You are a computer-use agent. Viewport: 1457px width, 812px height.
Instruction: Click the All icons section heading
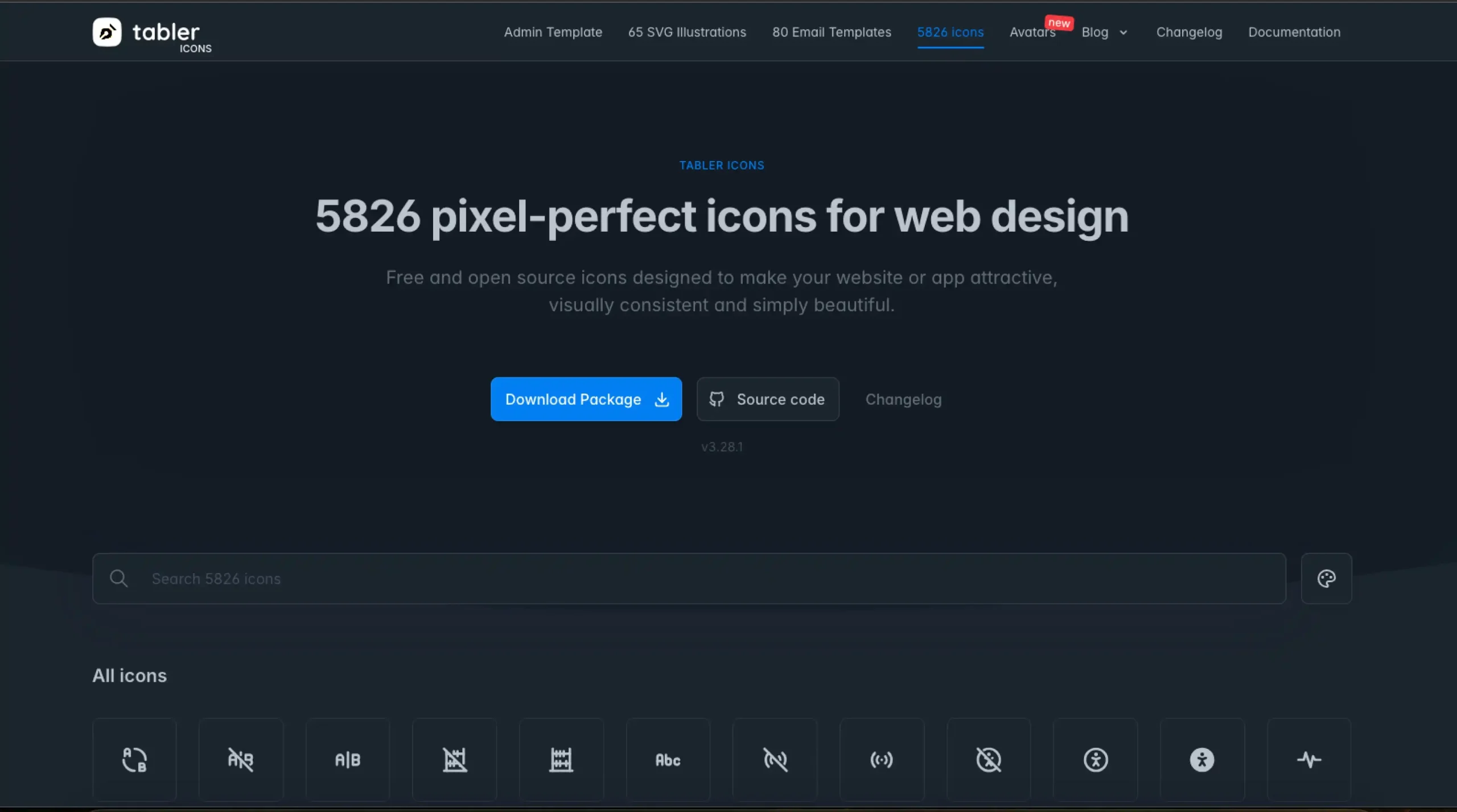130,675
